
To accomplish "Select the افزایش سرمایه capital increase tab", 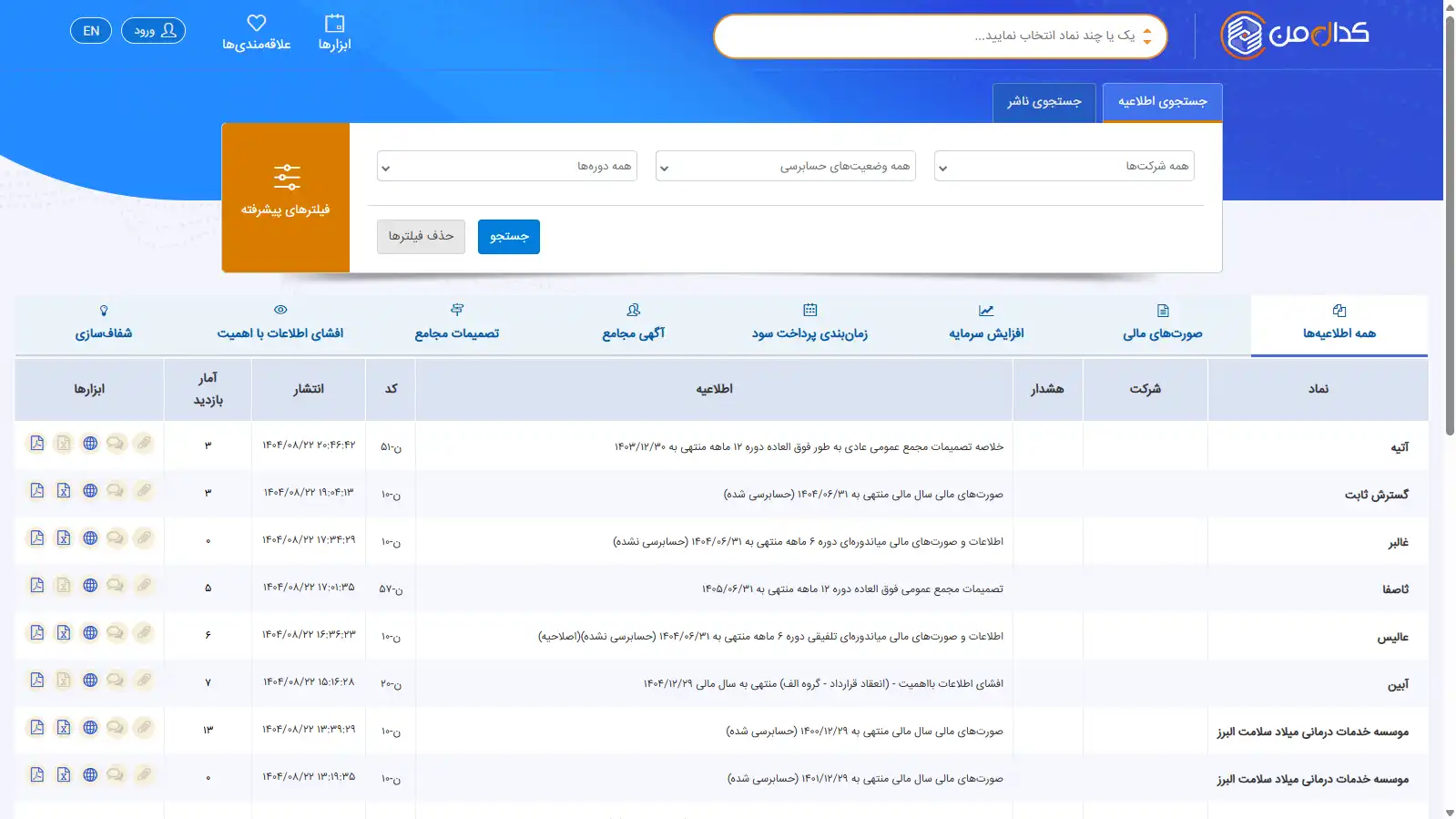I will pyautogui.click(x=986, y=323).
